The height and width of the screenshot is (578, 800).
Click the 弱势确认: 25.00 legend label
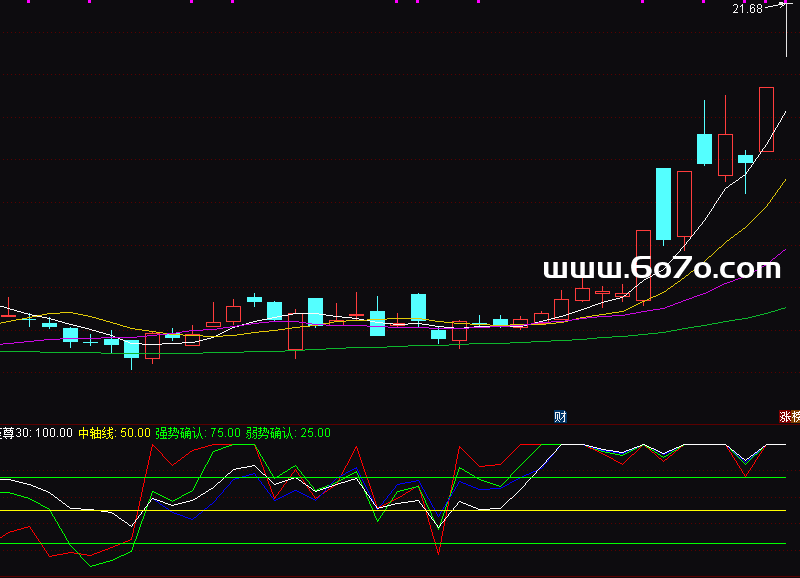pos(288,433)
